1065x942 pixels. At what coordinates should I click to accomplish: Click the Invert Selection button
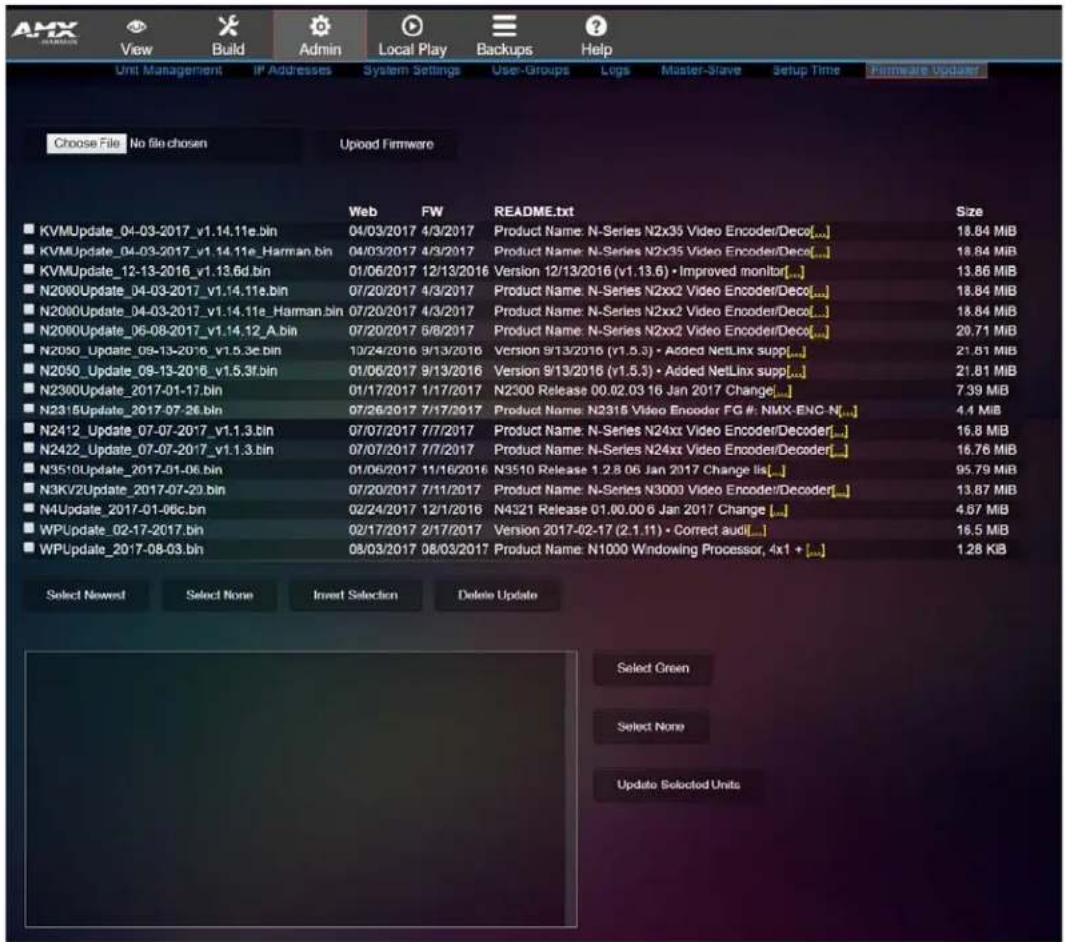click(355, 595)
